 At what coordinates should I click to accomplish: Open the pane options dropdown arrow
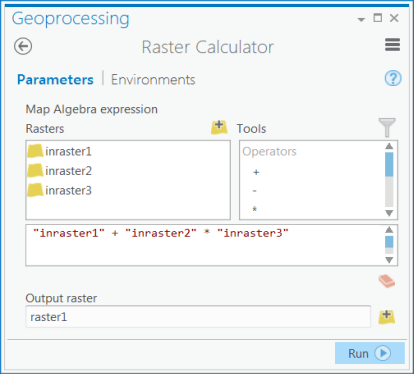(361, 19)
